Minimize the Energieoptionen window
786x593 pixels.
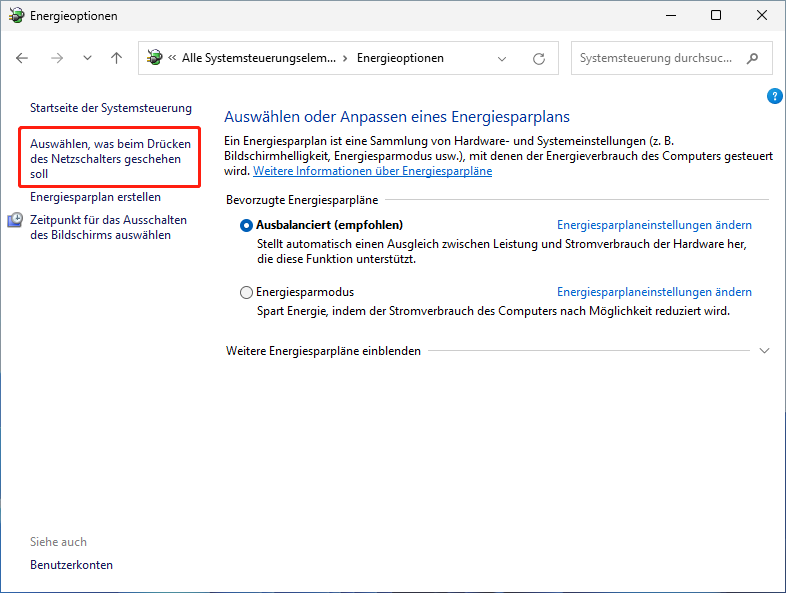671,16
